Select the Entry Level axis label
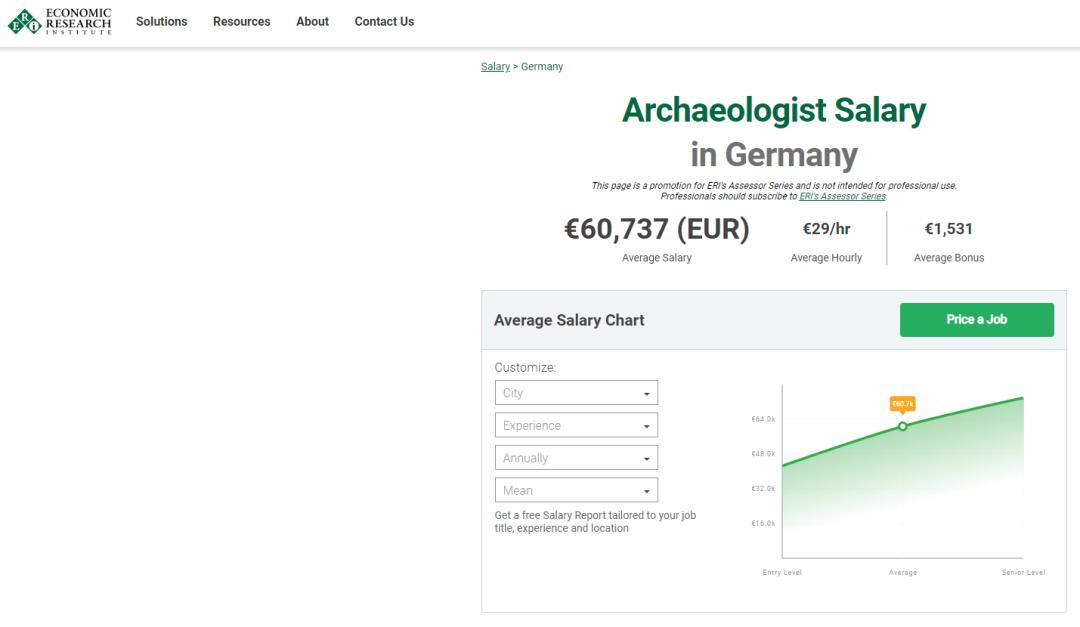 point(782,573)
